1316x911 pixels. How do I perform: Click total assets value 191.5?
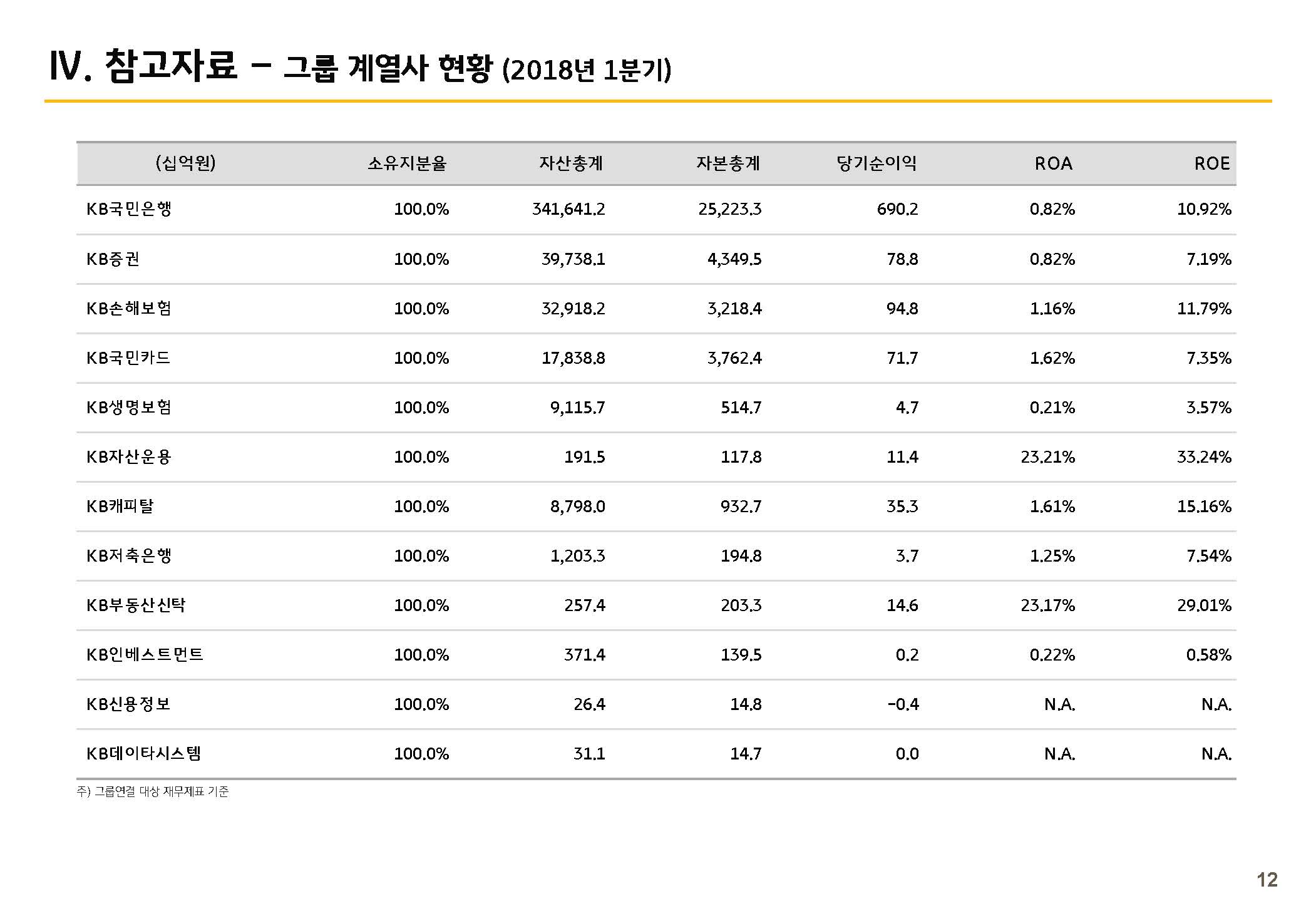(585, 457)
